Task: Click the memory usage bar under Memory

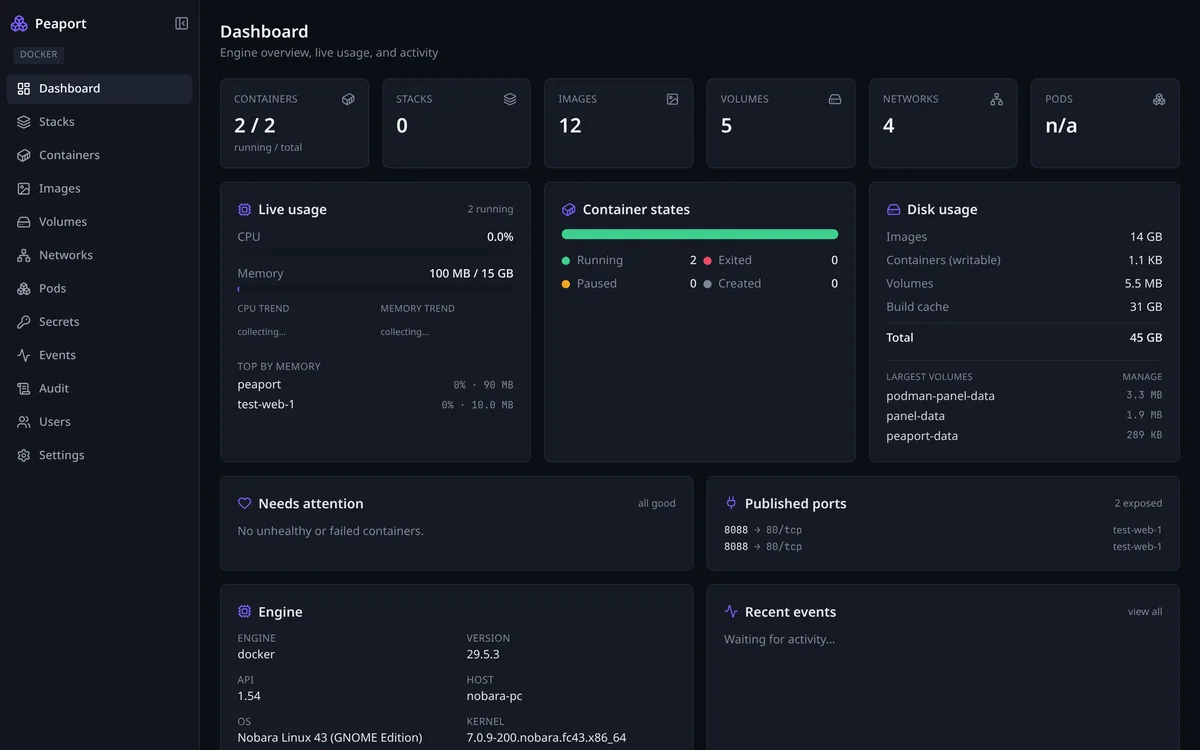Action: coord(375,289)
